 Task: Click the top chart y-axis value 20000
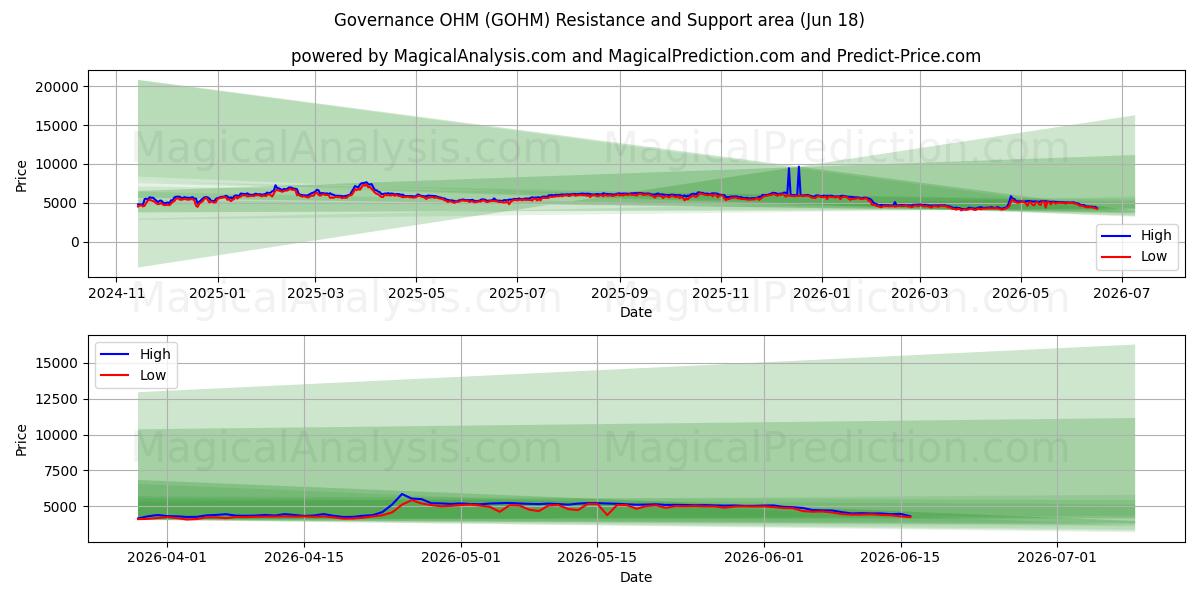55,87
